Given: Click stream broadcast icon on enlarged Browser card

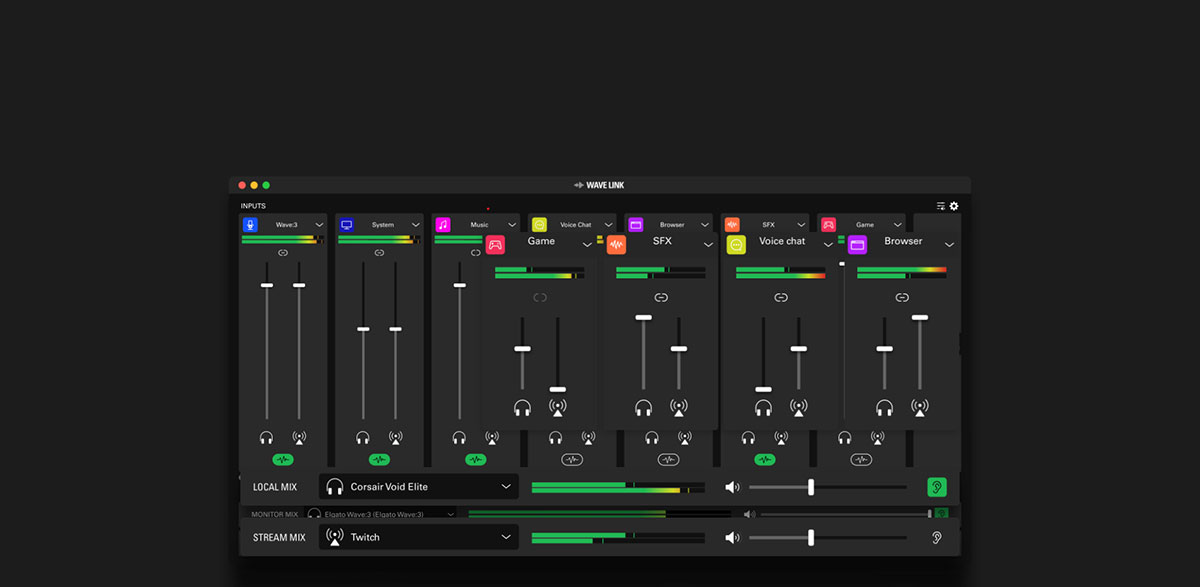Looking at the screenshot, I should coord(920,407).
